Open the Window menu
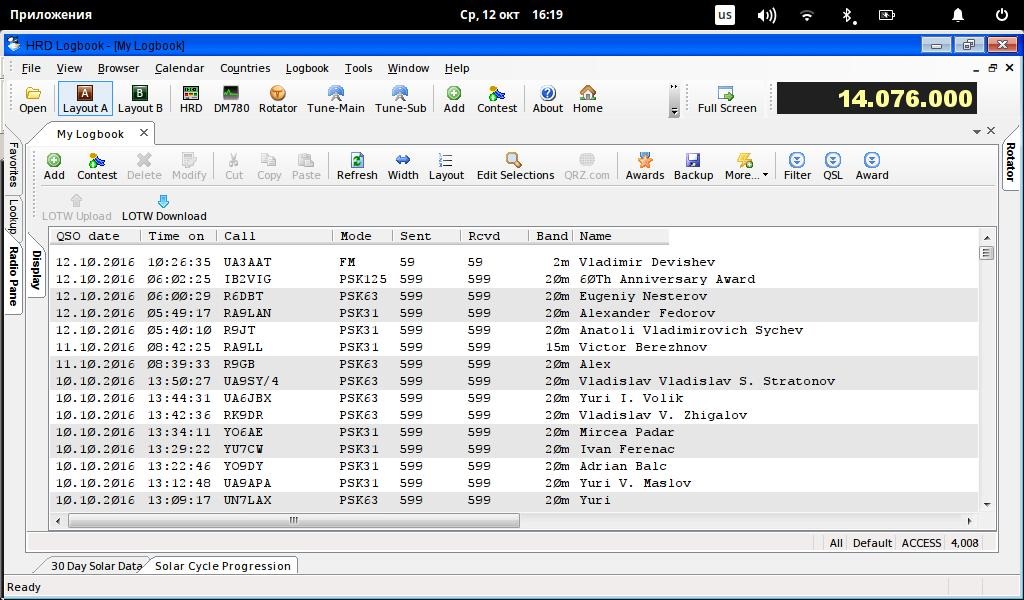 pos(408,68)
